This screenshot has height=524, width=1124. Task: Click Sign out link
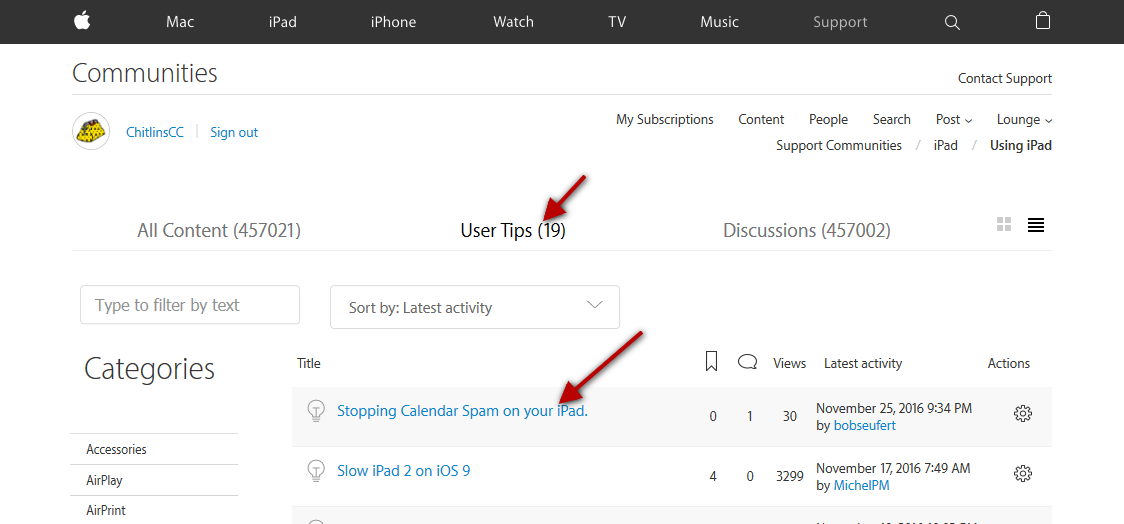[x=234, y=133]
